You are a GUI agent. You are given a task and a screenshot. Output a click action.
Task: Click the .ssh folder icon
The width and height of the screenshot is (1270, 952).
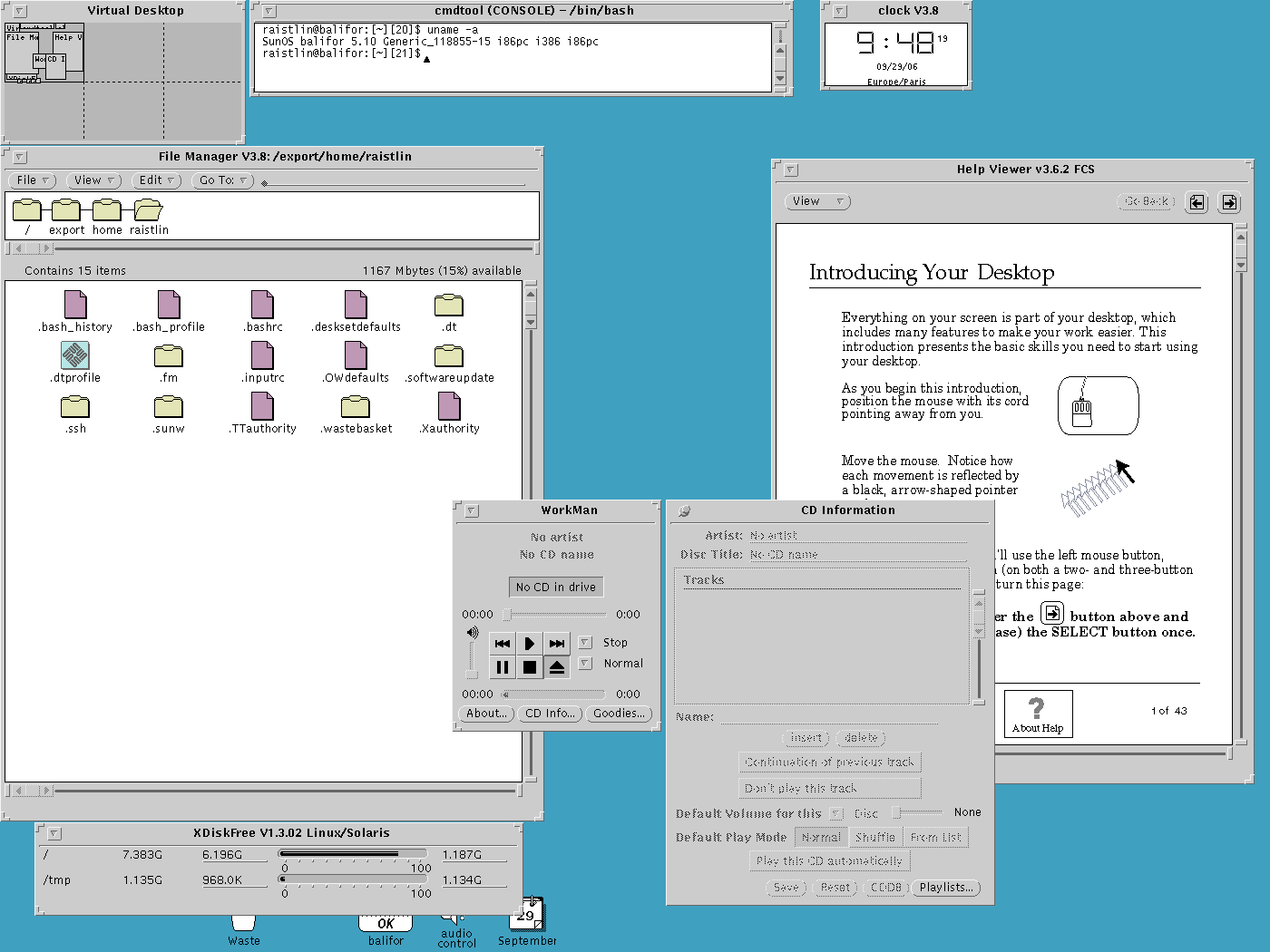pos(75,407)
